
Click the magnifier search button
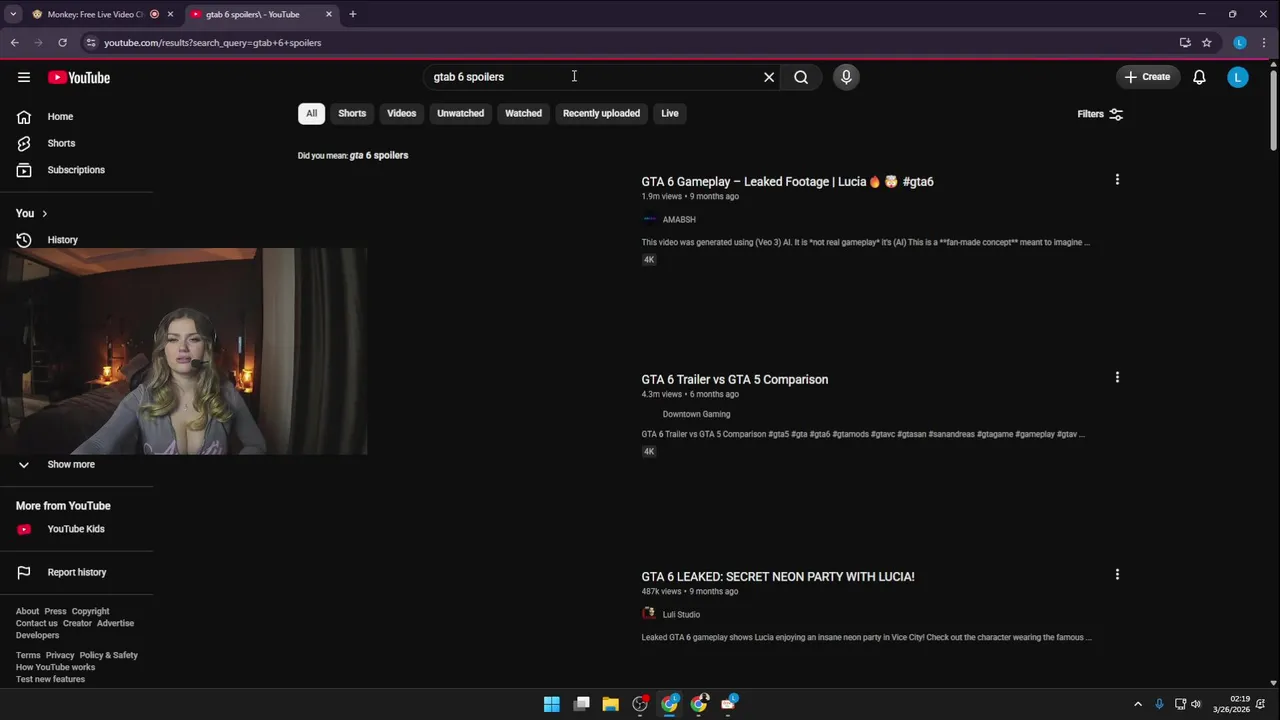click(801, 77)
